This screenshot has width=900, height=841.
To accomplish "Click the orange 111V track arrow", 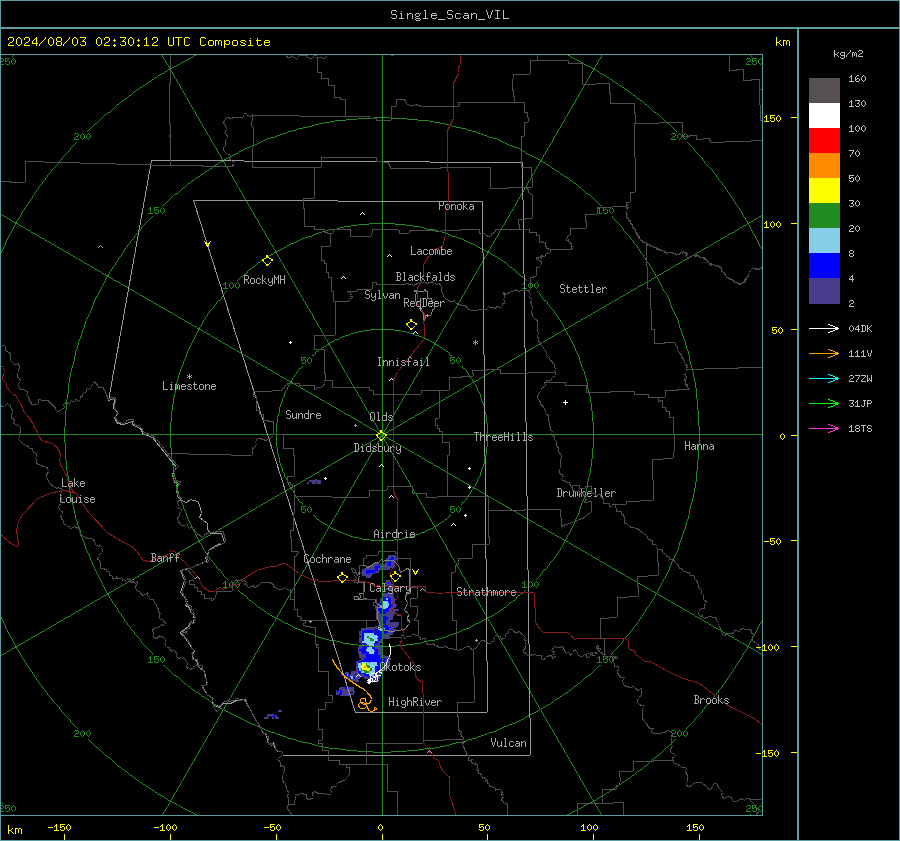I will point(824,354).
